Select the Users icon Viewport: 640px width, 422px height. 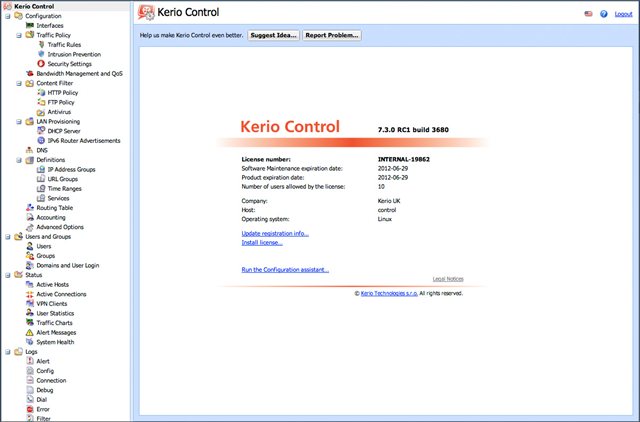pyautogui.click(x=30, y=246)
